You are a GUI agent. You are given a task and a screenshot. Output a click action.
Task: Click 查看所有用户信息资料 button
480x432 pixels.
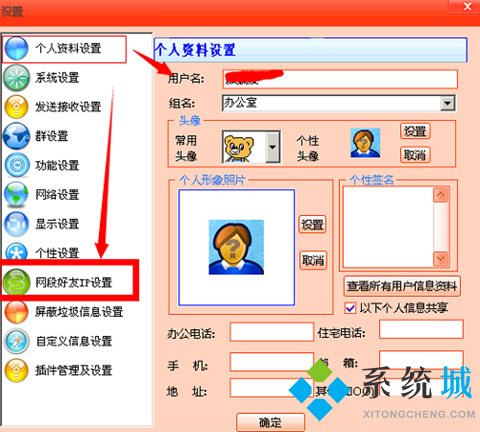(x=402, y=286)
